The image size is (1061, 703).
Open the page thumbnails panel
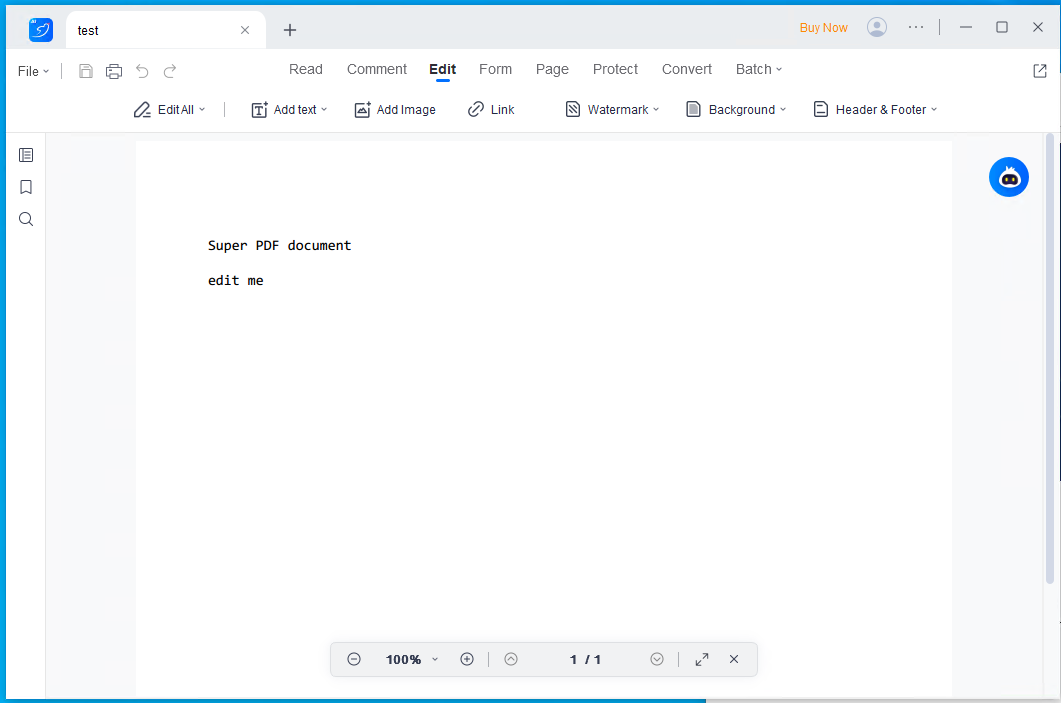(x=26, y=155)
